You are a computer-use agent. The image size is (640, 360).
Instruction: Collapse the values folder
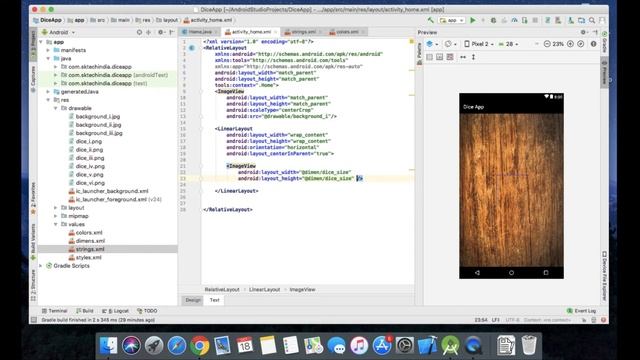click(56, 224)
